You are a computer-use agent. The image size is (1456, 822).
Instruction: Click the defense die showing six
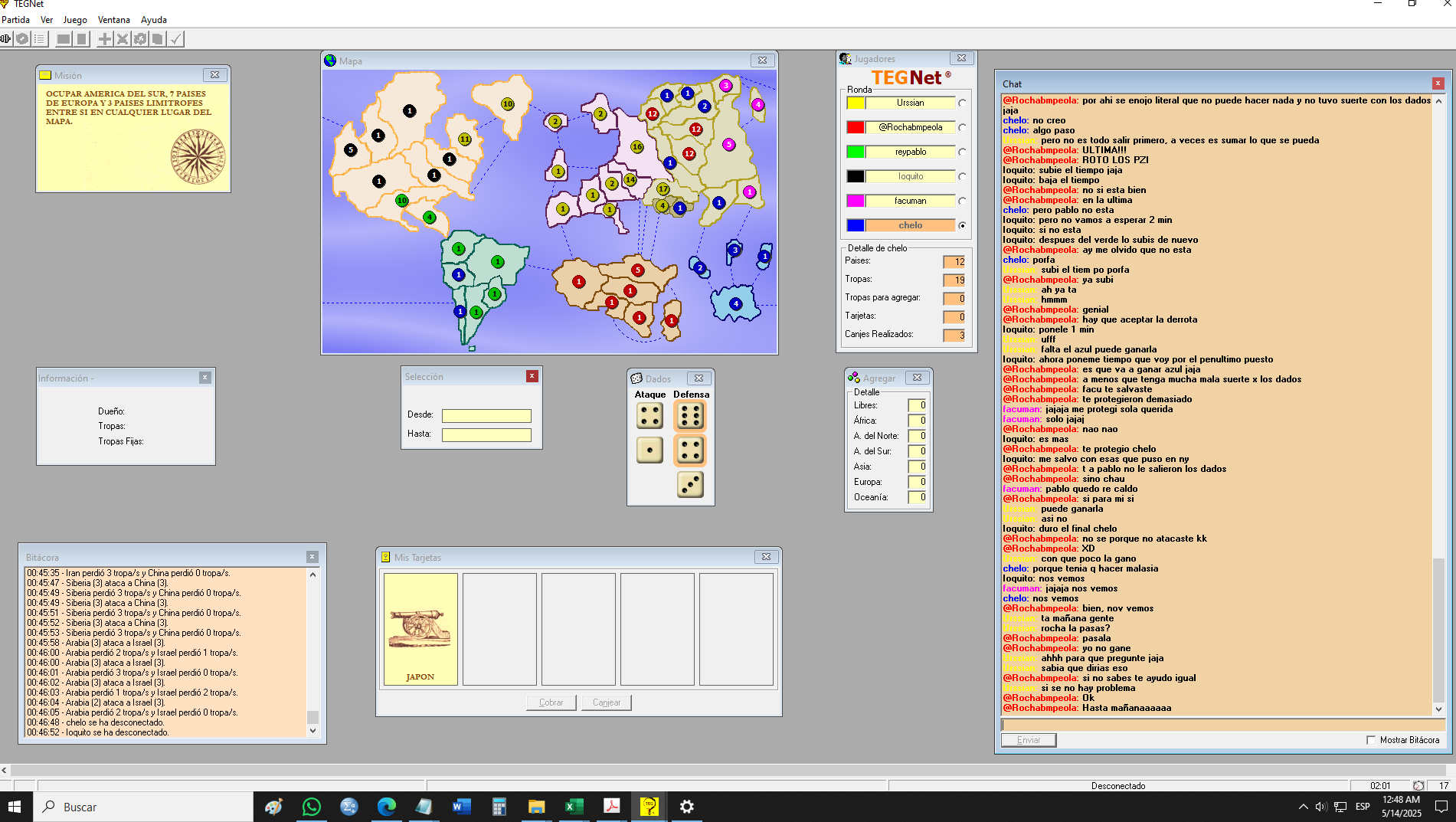tap(690, 416)
